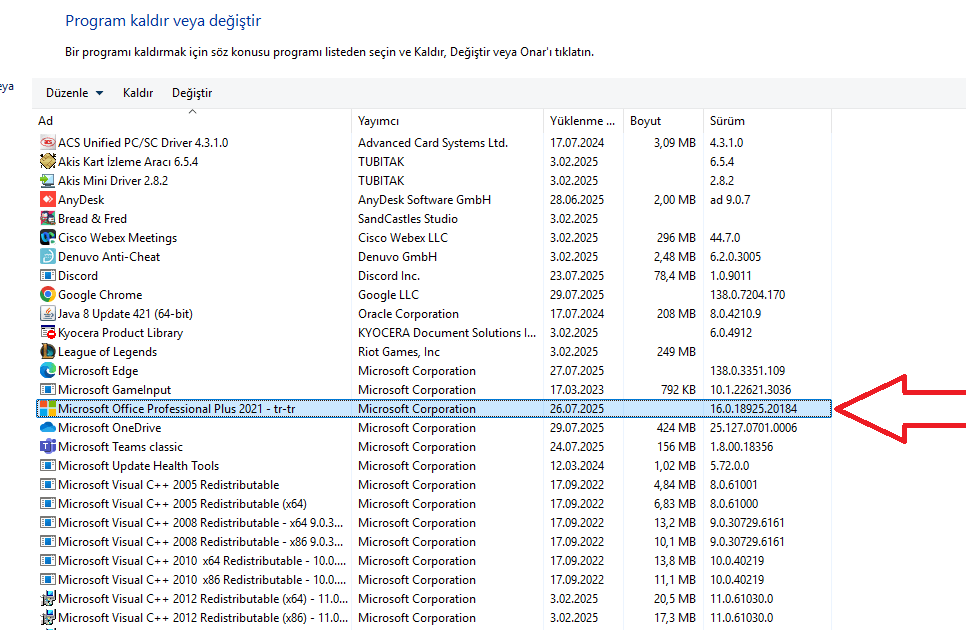
Task: Click the Bread & Fred icon
Action: pos(47,219)
